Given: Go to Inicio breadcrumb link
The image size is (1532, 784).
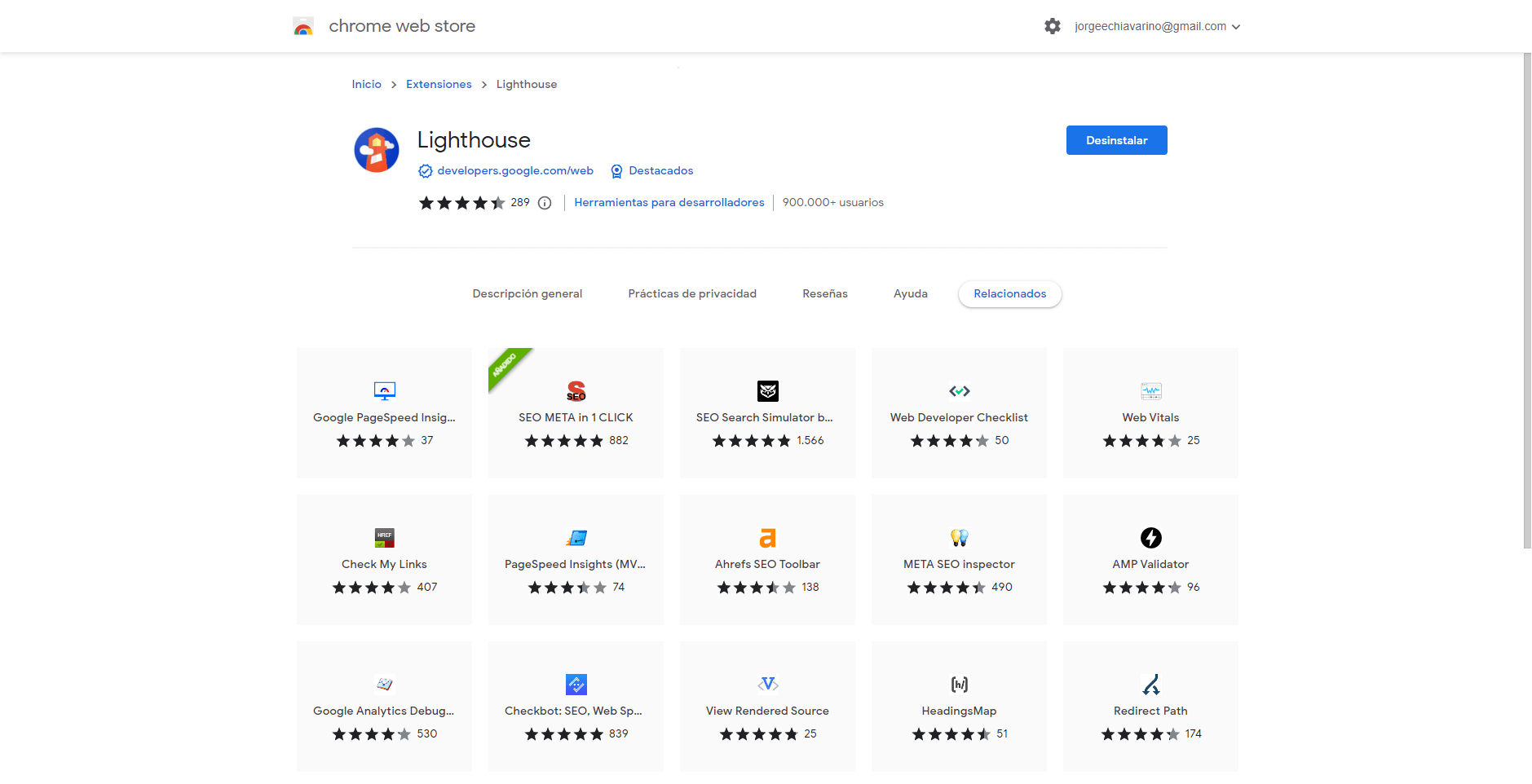Looking at the screenshot, I should [367, 85].
